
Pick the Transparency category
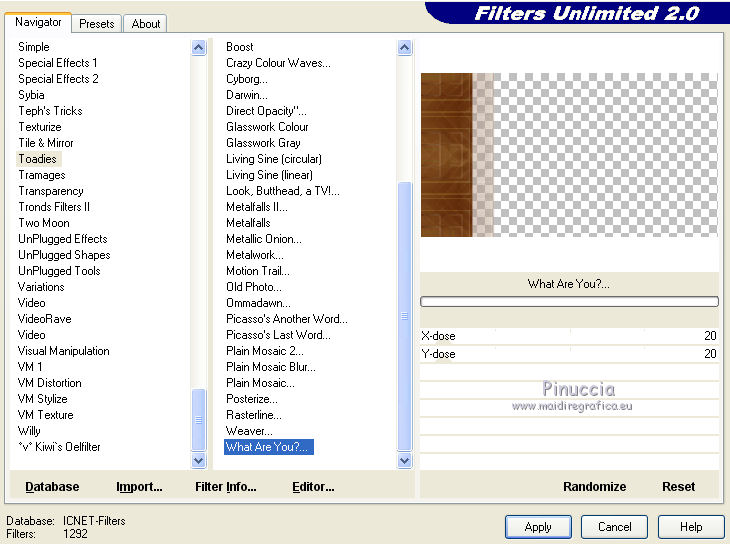click(51, 191)
